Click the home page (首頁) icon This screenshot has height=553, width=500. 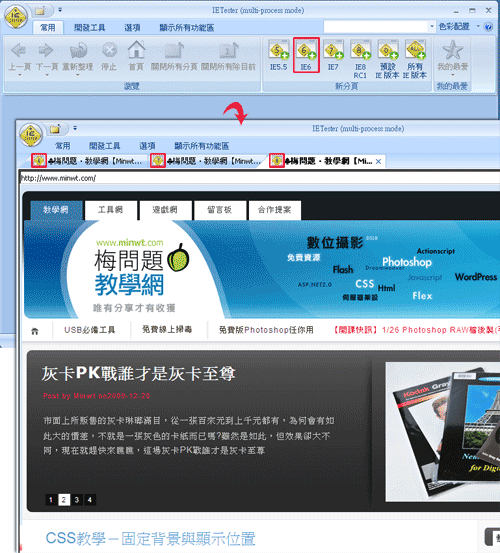pos(136,55)
